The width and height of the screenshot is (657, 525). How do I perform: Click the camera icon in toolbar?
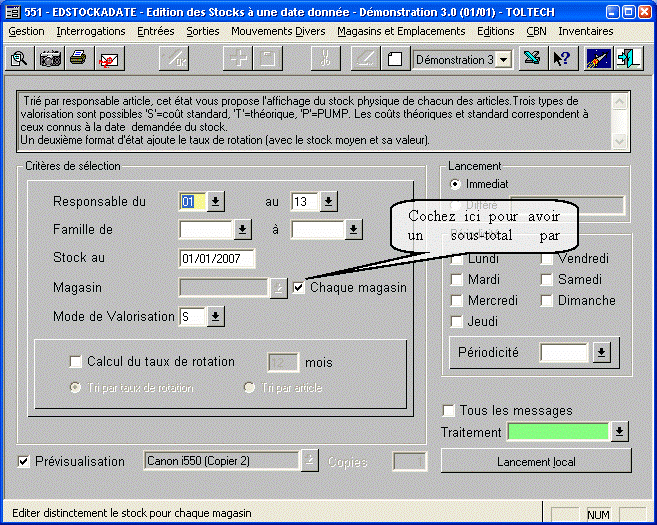point(49,59)
